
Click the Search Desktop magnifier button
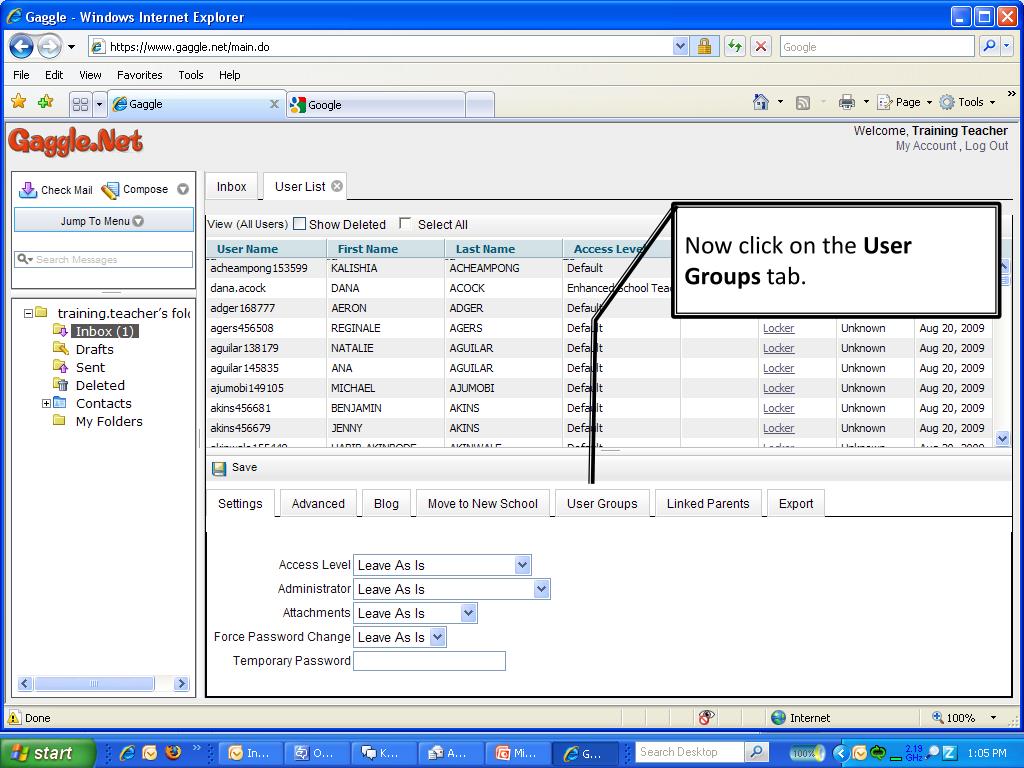756,752
